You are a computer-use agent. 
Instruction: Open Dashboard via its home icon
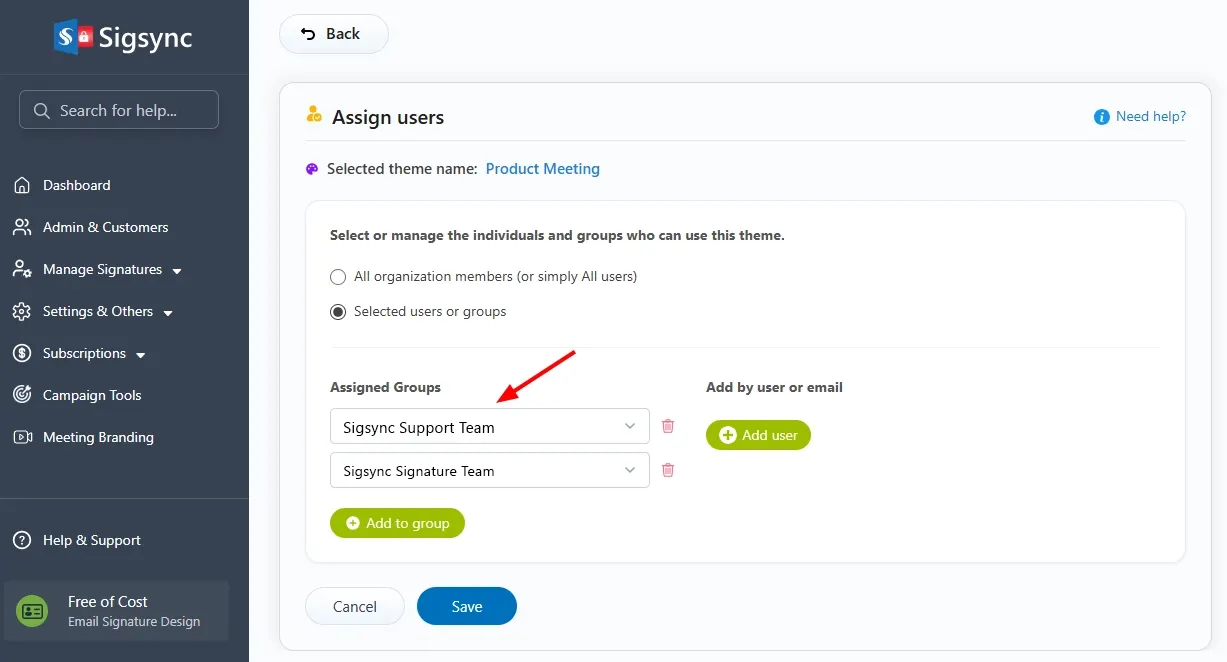22,185
